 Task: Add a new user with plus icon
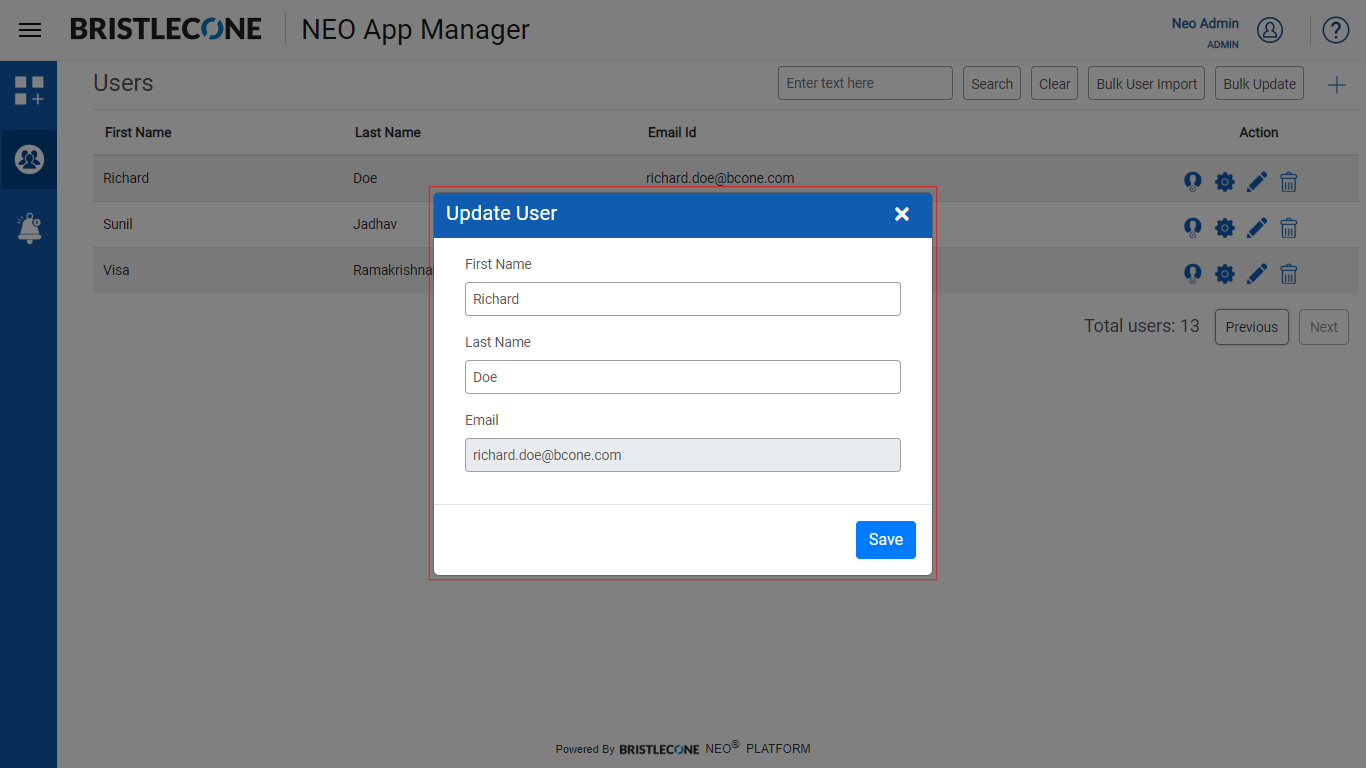click(1337, 85)
